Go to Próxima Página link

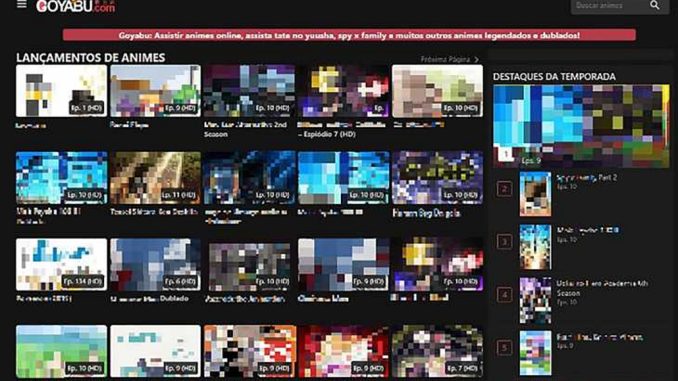click(x=450, y=59)
